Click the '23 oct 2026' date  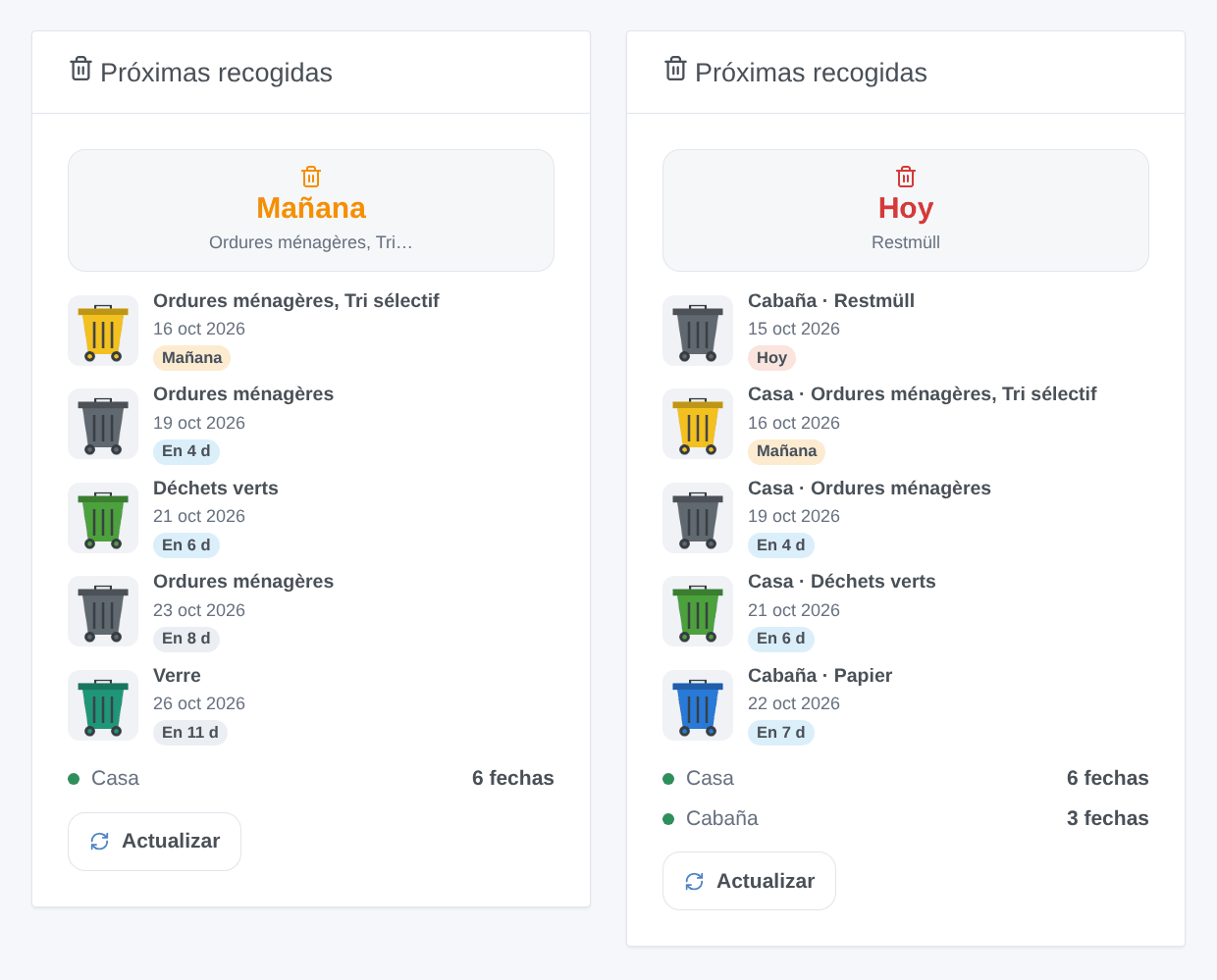pos(199,610)
